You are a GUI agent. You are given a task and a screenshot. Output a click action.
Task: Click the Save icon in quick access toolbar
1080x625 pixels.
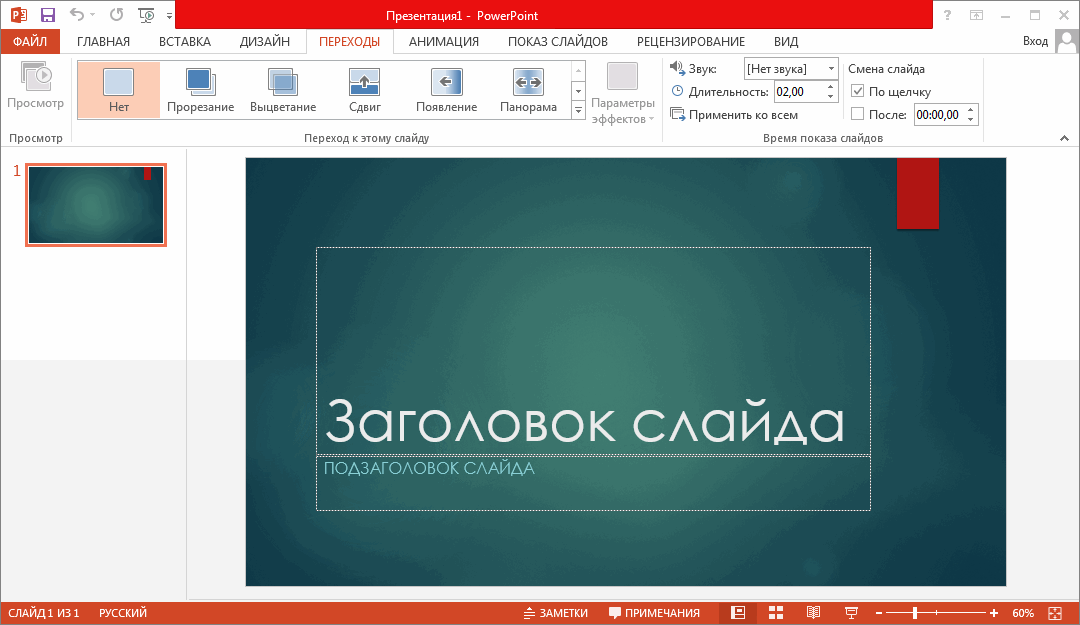47,15
